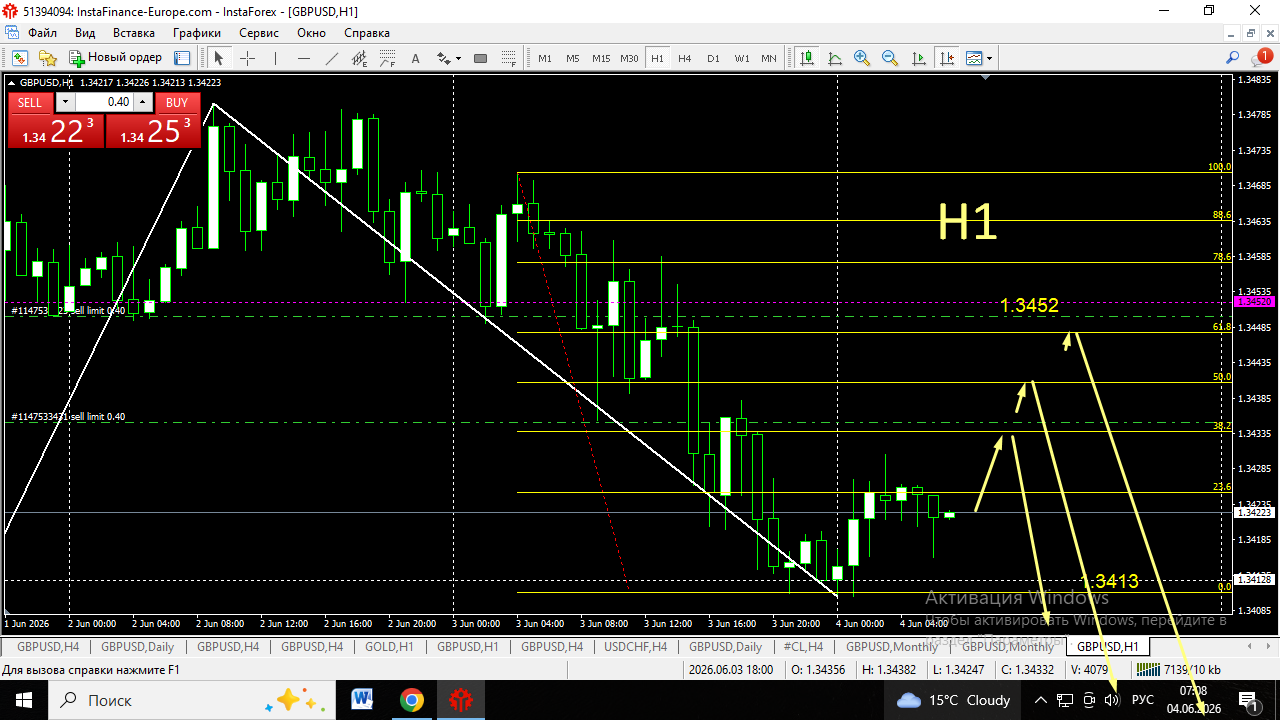This screenshot has height=720, width=1280.
Task: Open the magnifier search icon
Action: tap(1233, 58)
